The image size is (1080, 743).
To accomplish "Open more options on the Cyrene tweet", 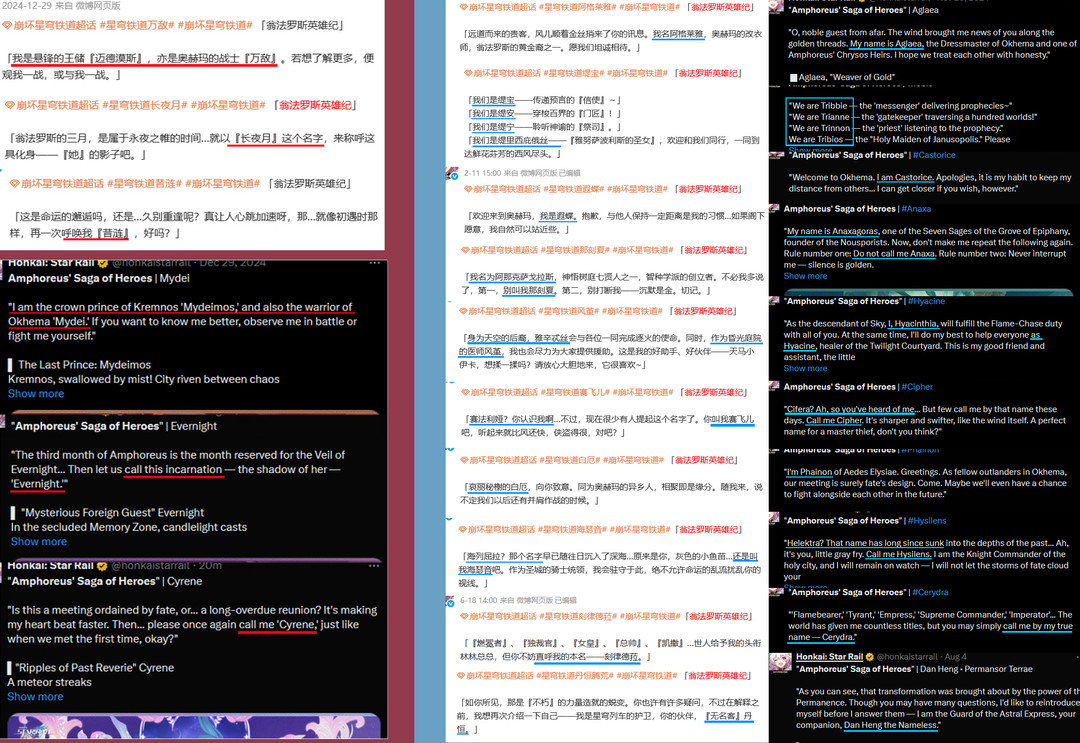I will coord(375,565).
